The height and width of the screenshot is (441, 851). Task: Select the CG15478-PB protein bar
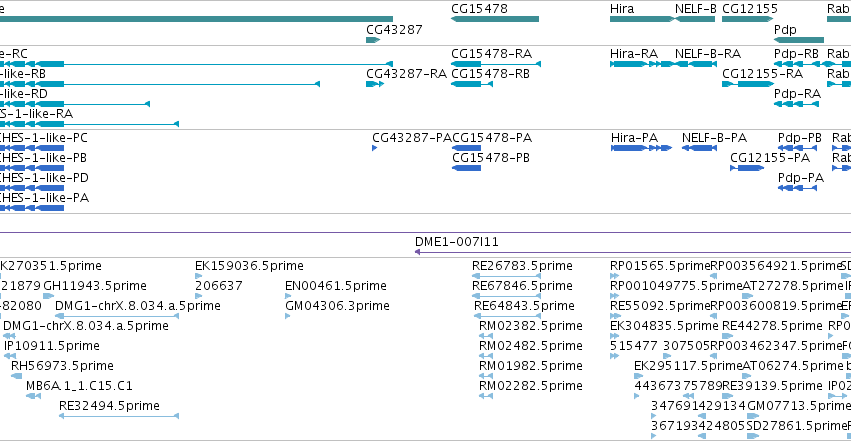467,168
